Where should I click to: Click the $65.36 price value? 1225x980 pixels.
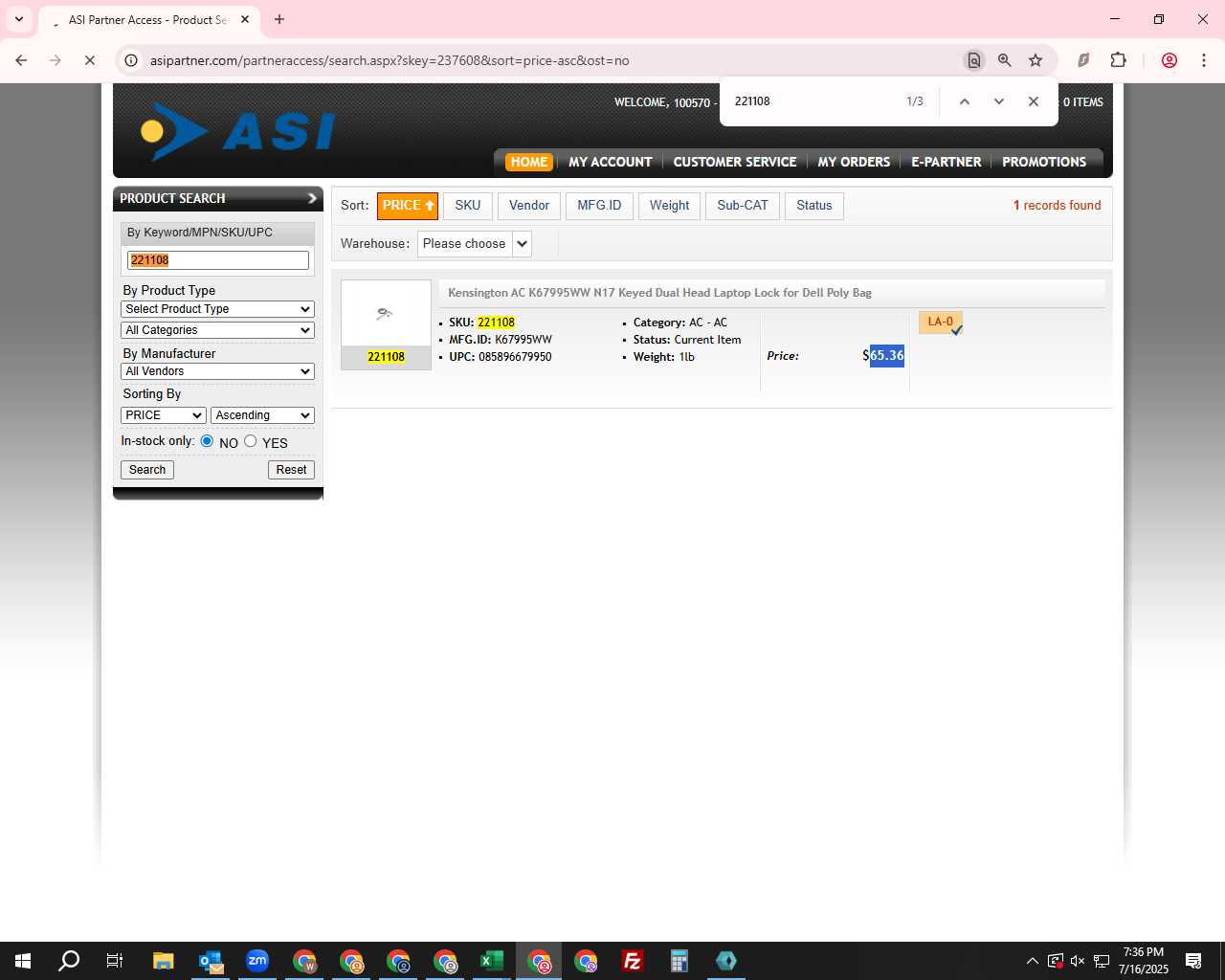point(883,356)
